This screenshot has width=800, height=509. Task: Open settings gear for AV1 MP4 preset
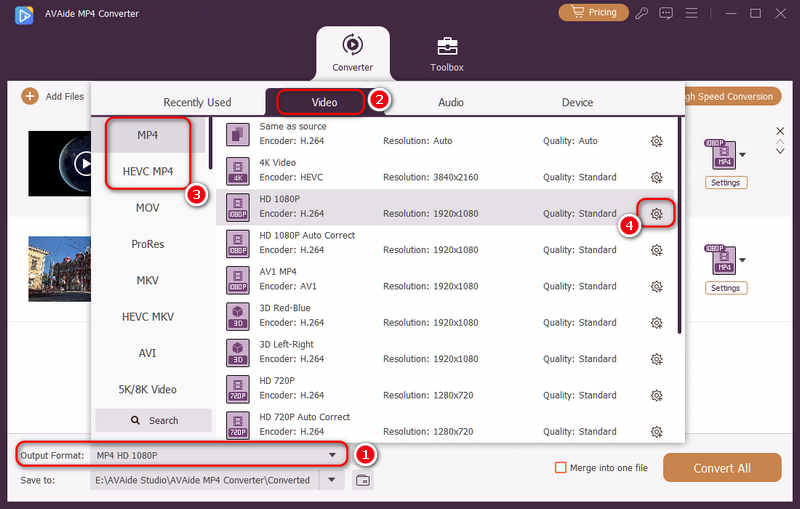[657, 287]
